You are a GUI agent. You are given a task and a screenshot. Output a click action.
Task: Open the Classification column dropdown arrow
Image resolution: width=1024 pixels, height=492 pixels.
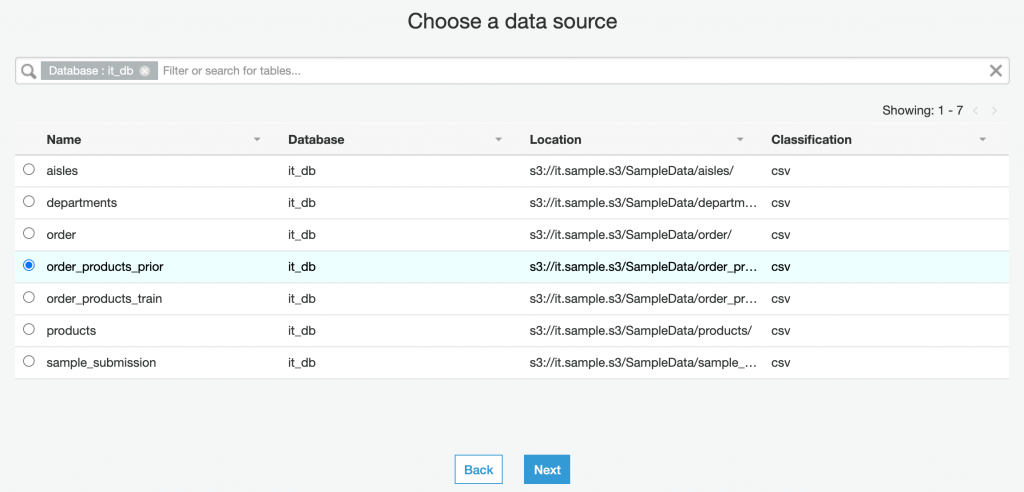pos(983,140)
